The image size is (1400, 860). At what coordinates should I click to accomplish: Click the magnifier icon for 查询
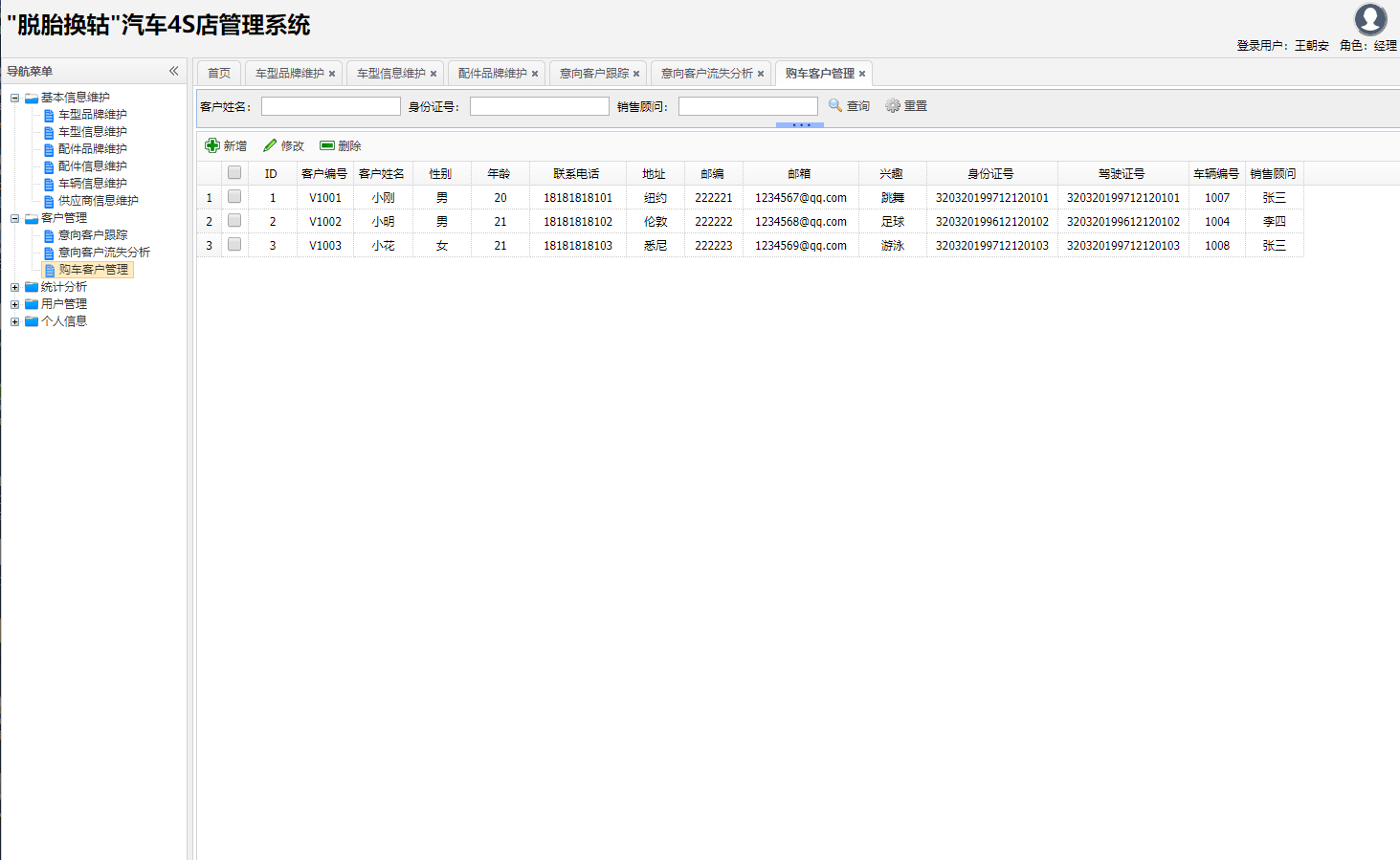835,105
